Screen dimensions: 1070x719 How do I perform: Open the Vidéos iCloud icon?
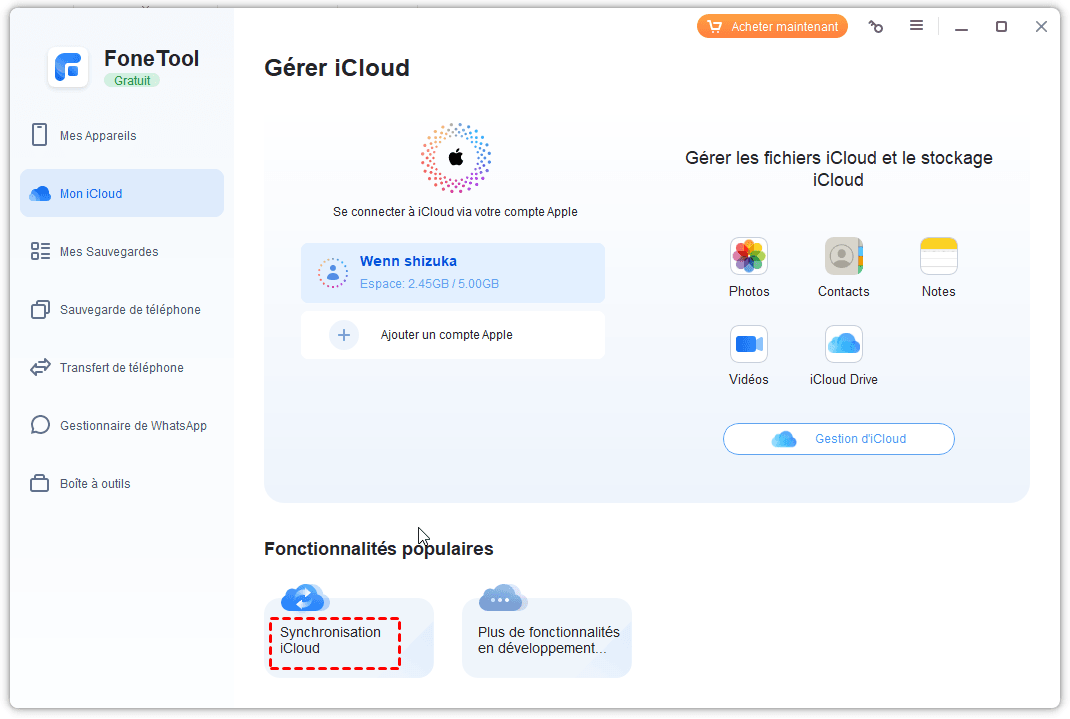click(748, 345)
